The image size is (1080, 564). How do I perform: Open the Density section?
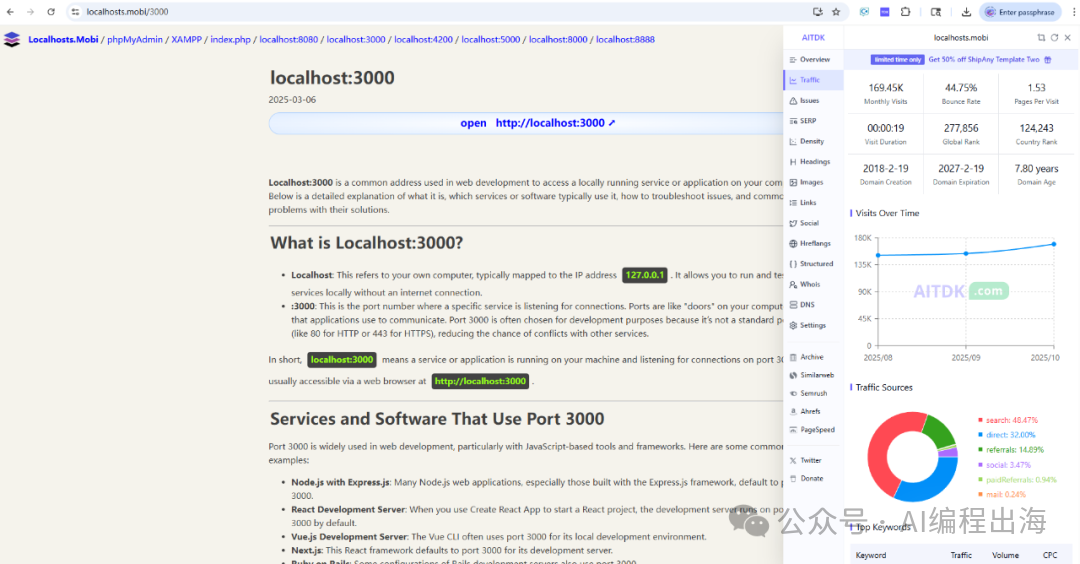813,141
